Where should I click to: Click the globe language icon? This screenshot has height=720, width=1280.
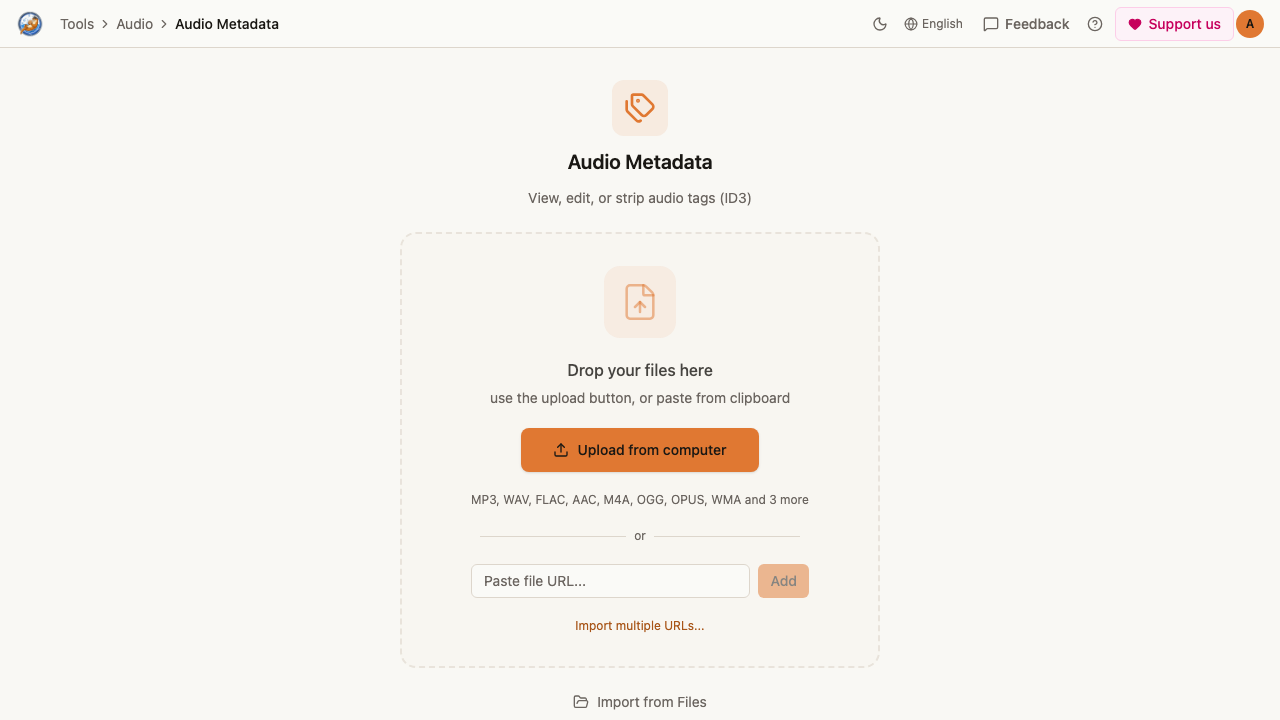point(911,24)
